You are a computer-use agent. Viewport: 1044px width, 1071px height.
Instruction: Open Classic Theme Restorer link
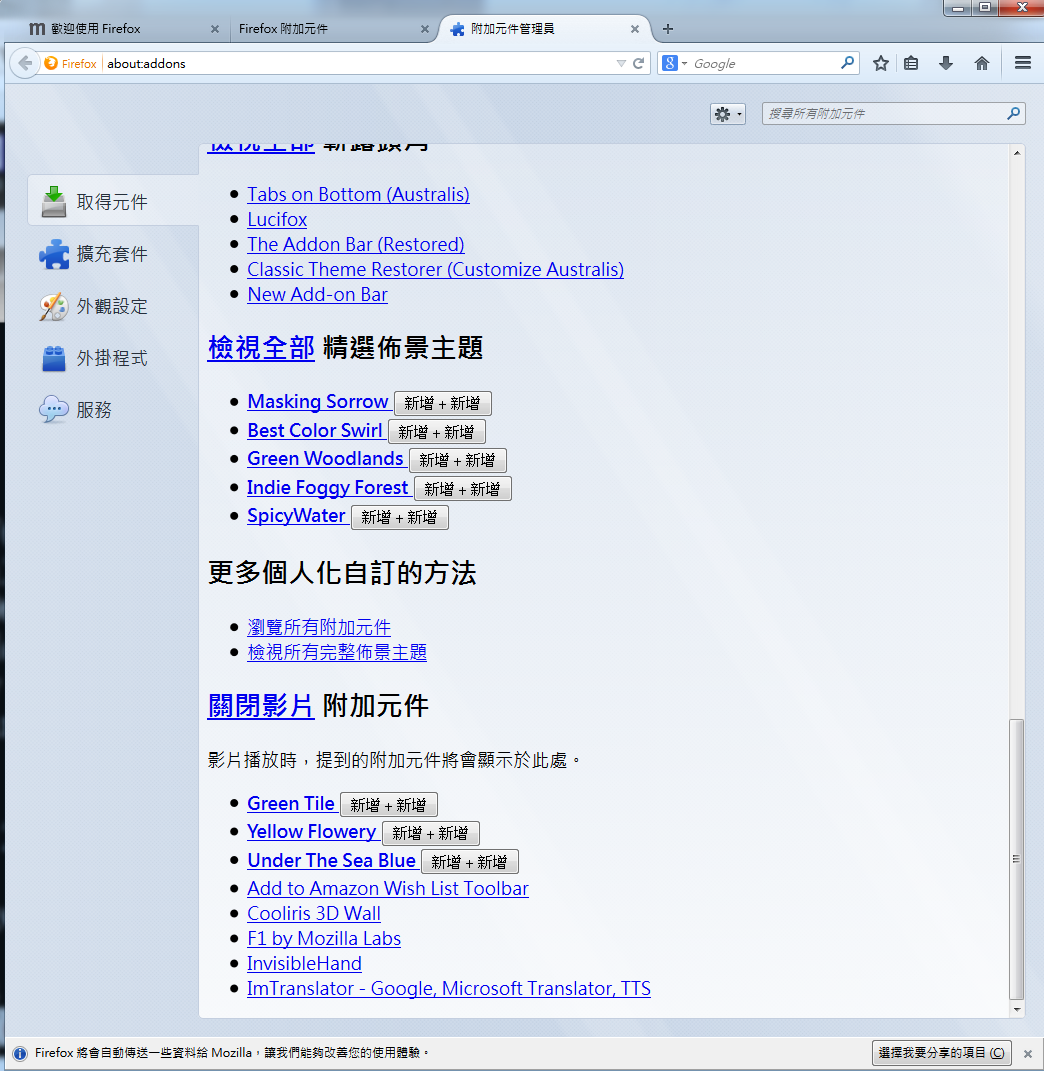click(x=435, y=270)
